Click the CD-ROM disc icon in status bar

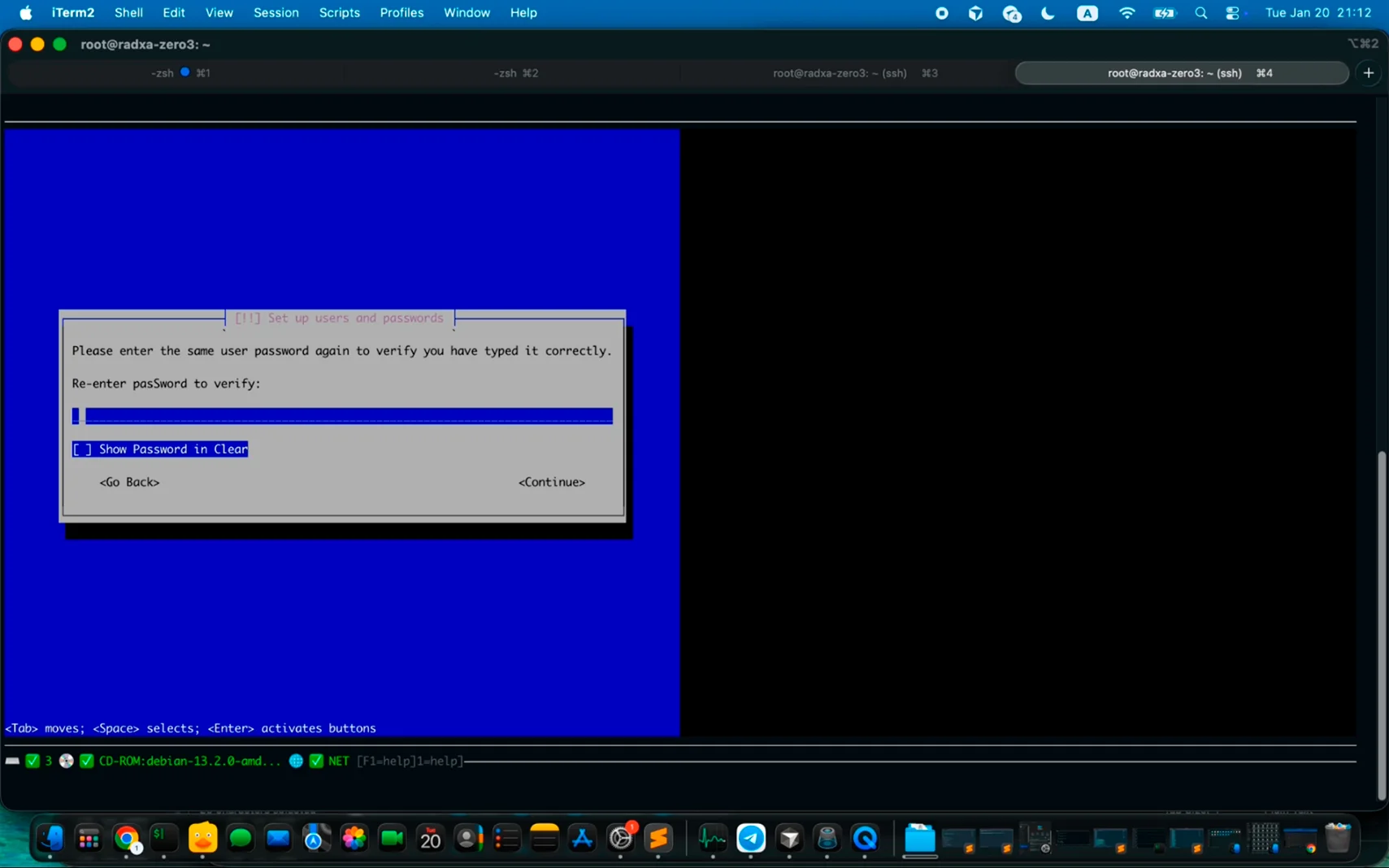[x=66, y=762]
